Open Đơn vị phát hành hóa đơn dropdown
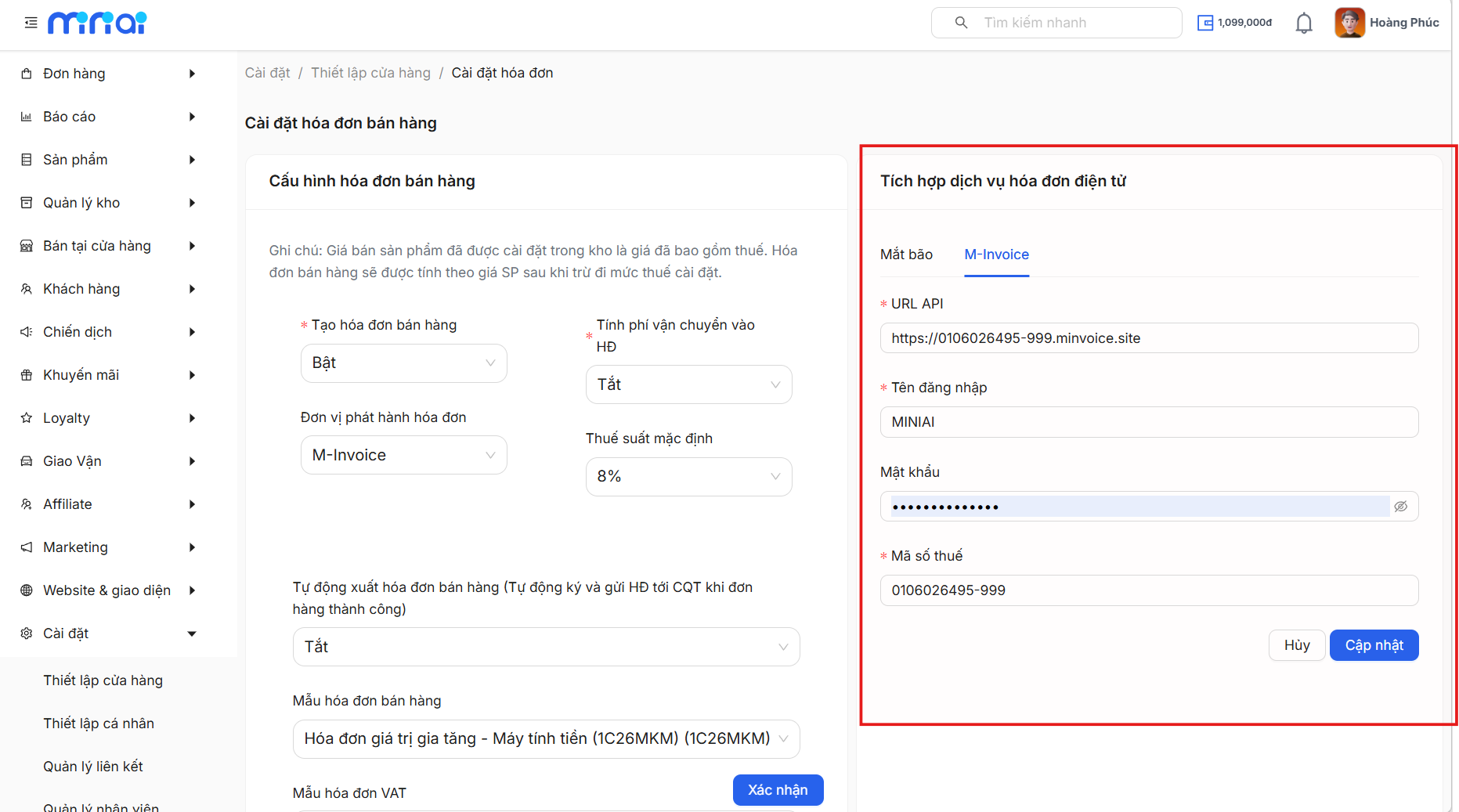The width and height of the screenshot is (1459, 812). pyautogui.click(x=404, y=455)
